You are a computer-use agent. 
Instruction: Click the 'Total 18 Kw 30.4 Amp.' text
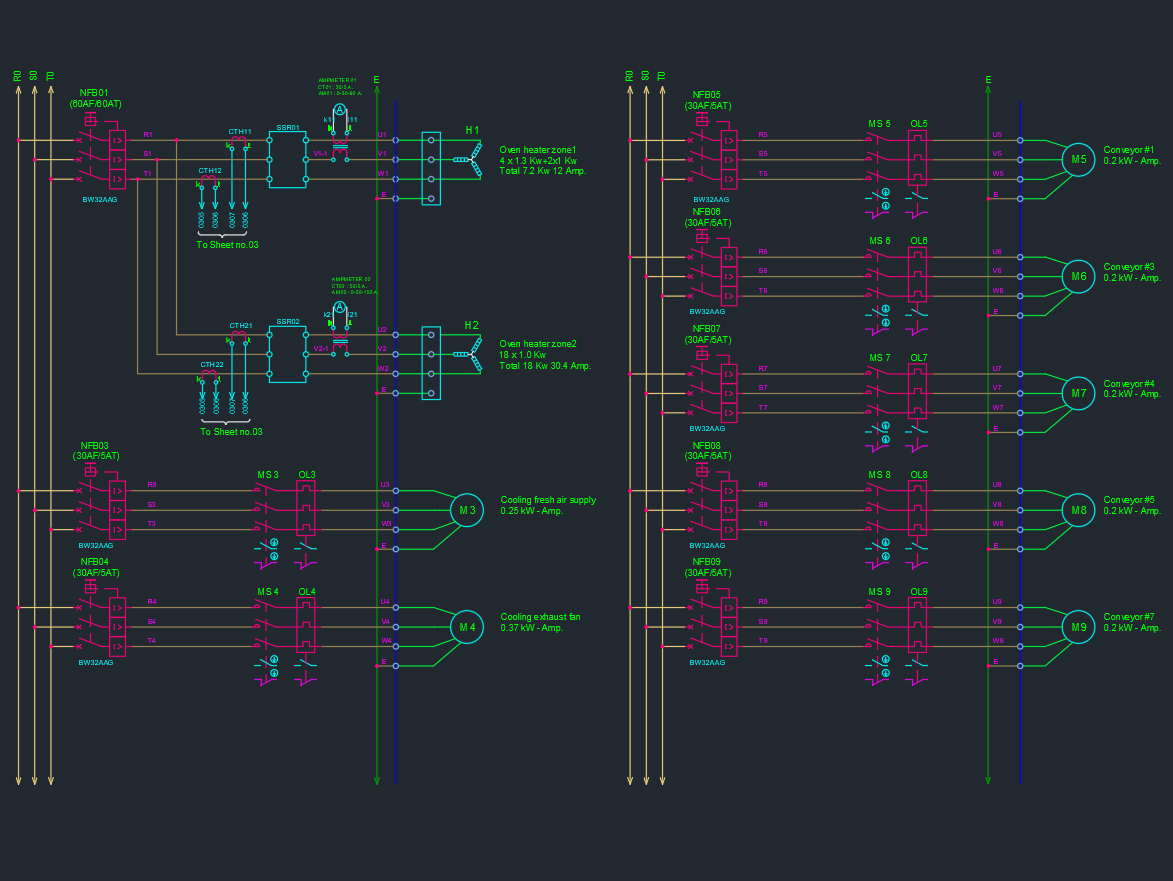(x=545, y=366)
